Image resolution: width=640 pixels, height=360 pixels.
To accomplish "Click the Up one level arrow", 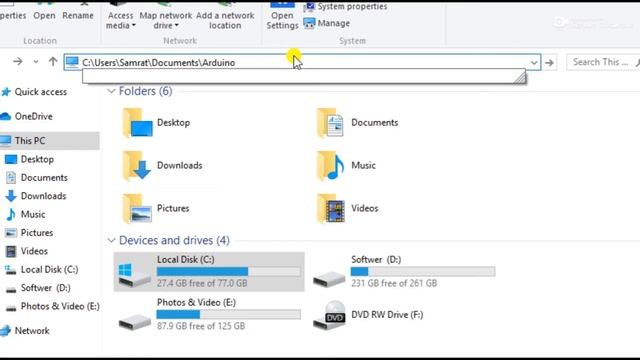I will pos(53,62).
